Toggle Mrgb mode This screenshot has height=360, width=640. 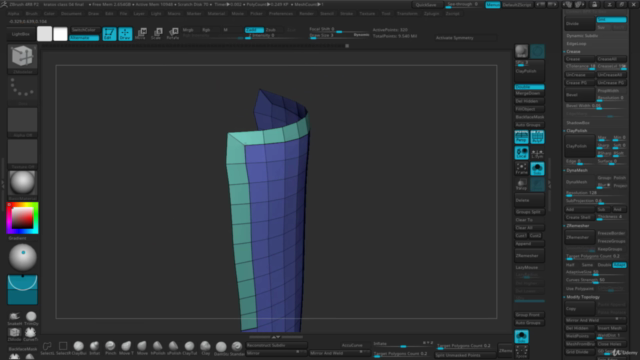[x=188, y=30]
